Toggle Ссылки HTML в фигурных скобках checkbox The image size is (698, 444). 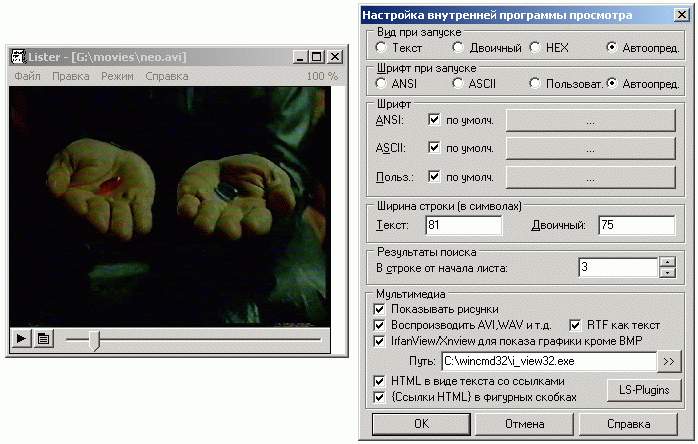coord(379,397)
